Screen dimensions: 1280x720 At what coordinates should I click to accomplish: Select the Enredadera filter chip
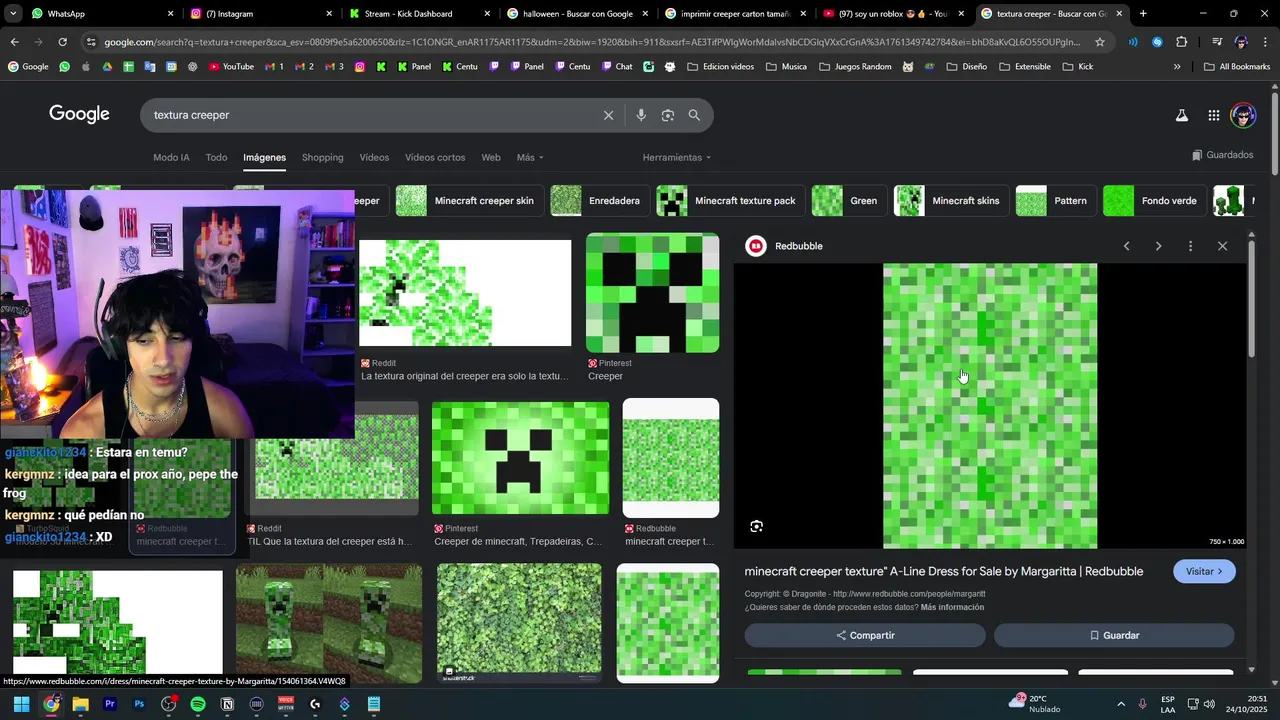tap(600, 201)
